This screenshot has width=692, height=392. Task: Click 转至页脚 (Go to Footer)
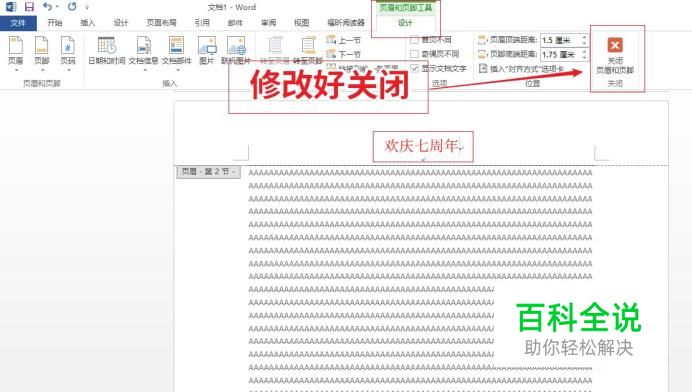pyautogui.click(x=308, y=51)
